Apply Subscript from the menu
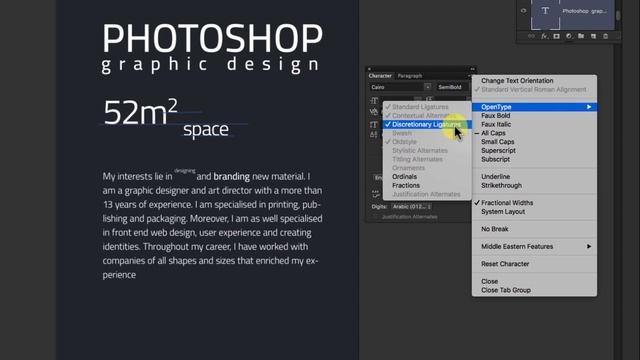 tap(534, 159)
